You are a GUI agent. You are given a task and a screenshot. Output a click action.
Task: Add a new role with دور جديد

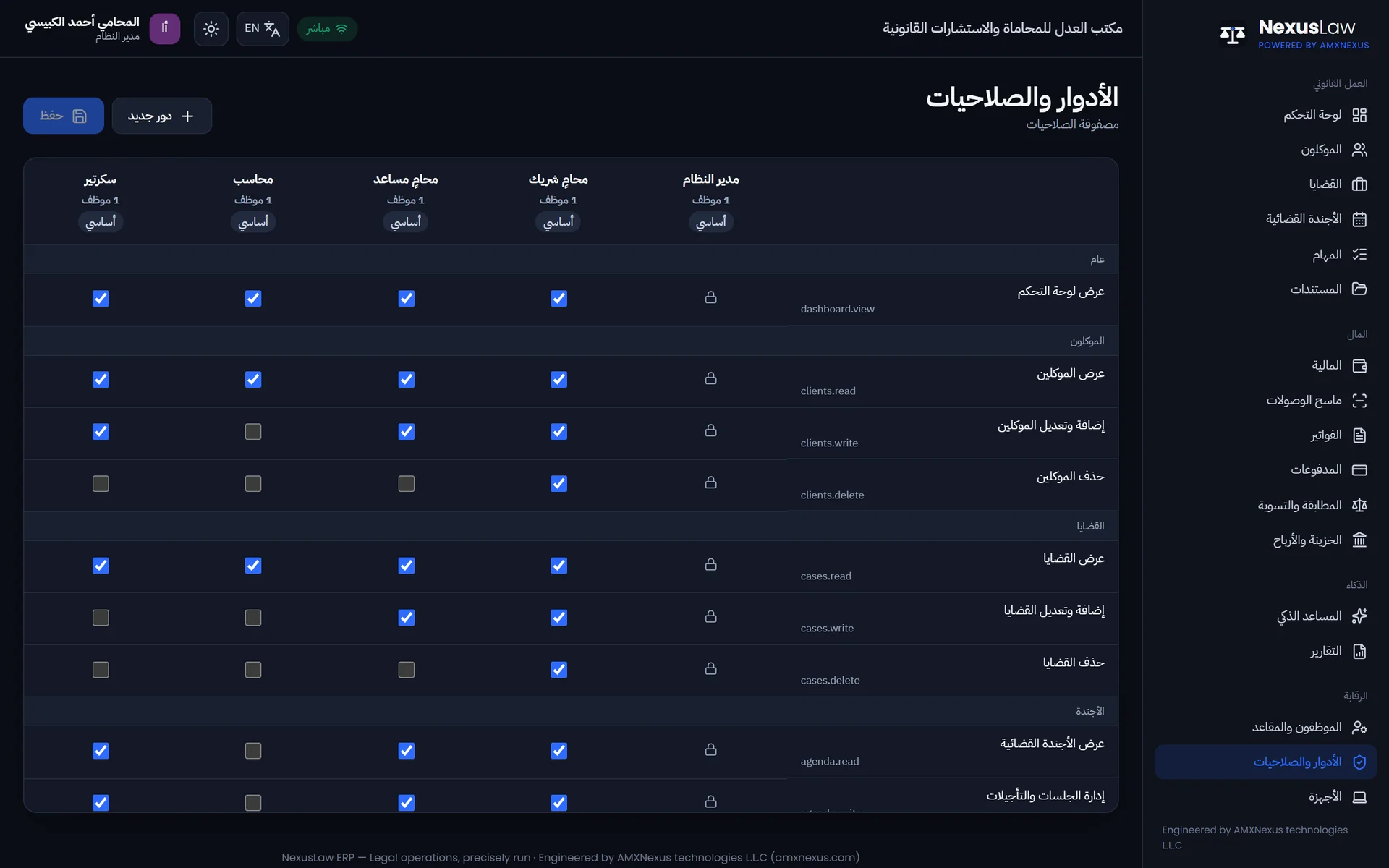click(x=161, y=116)
